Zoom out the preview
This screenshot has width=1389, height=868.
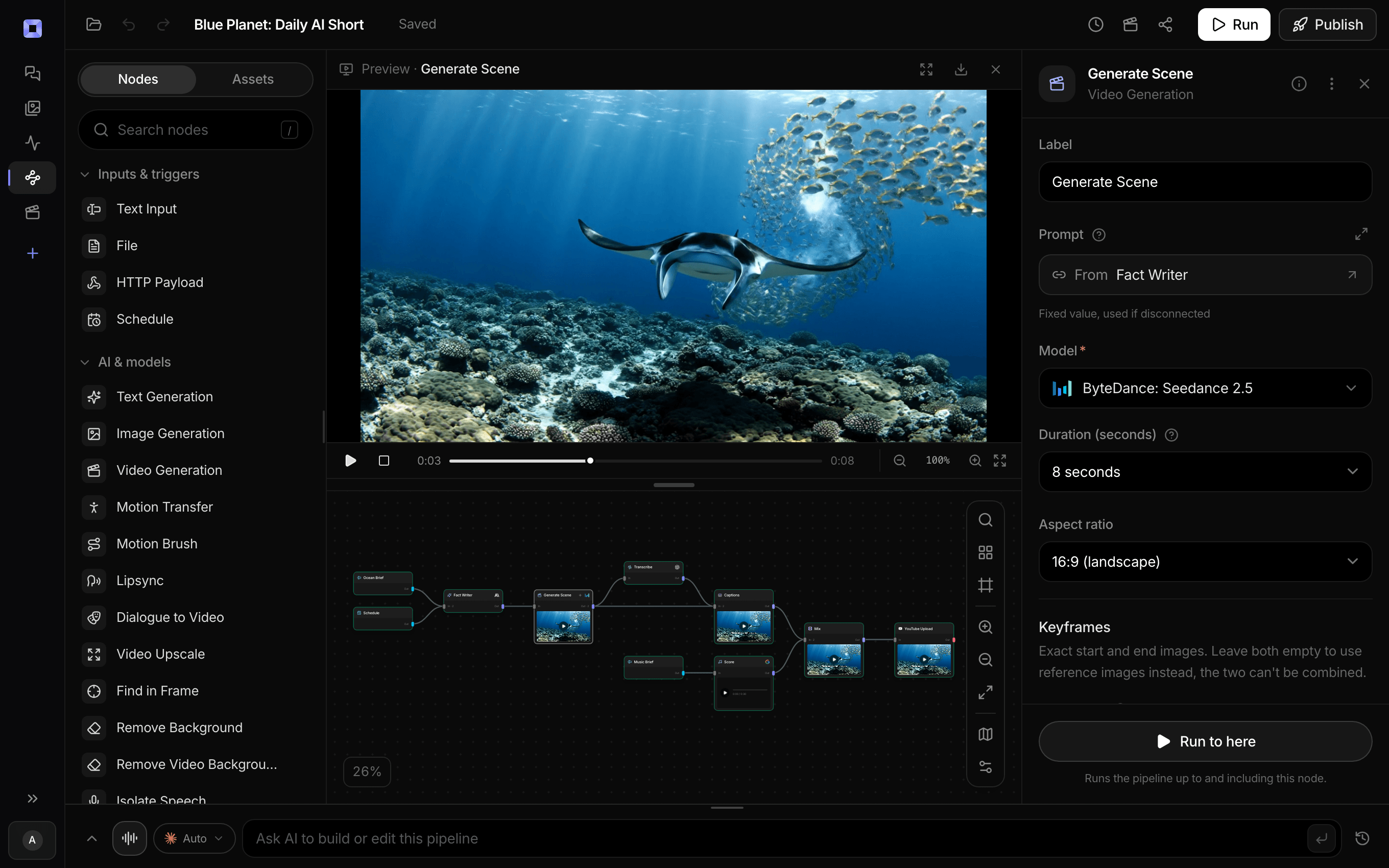(x=899, y=461)
